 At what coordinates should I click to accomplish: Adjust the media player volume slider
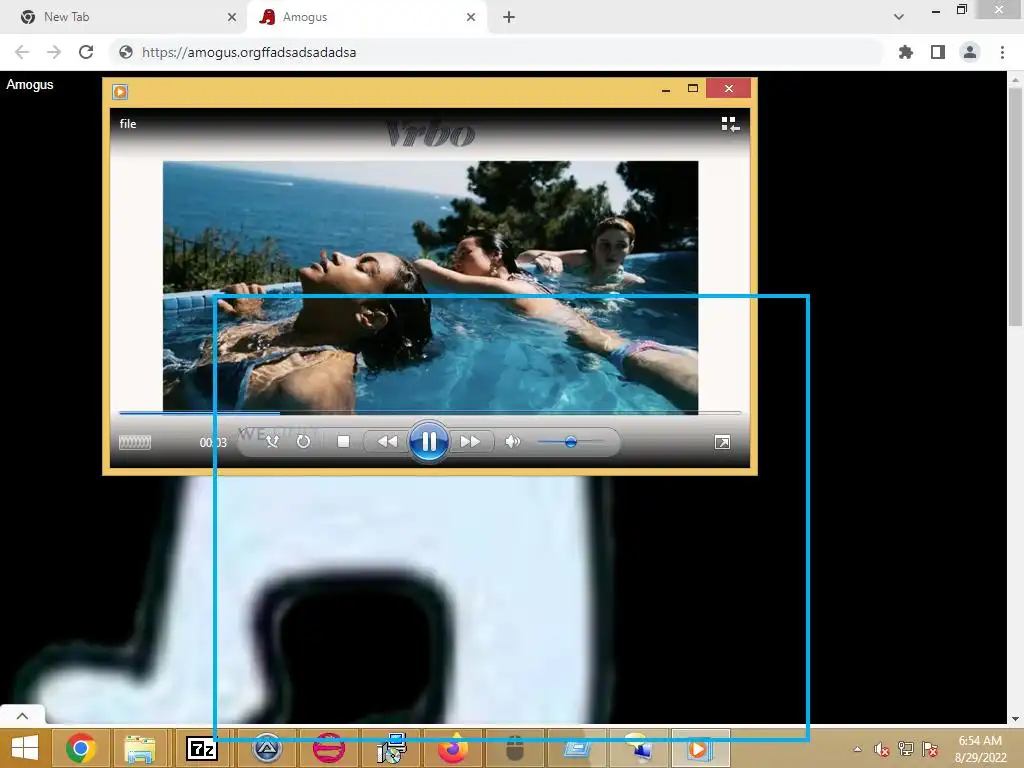coord(570,442)
